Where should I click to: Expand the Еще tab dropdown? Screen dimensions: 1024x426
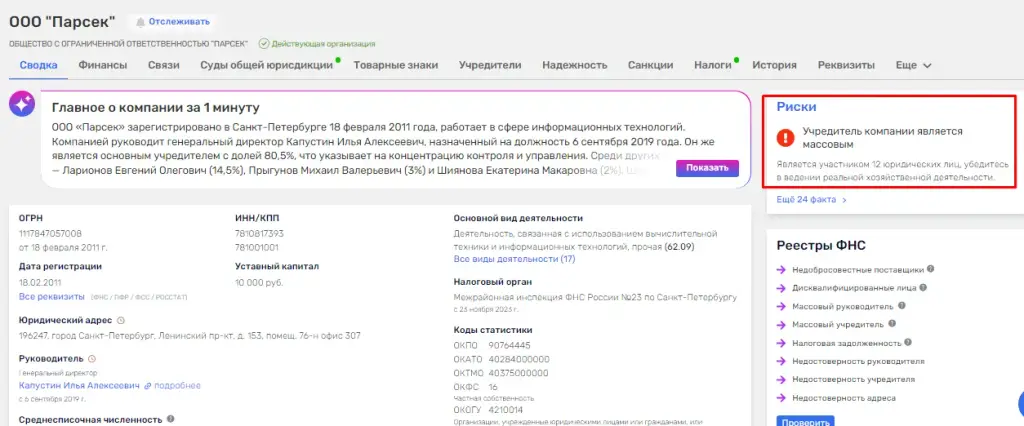[913, 65]
